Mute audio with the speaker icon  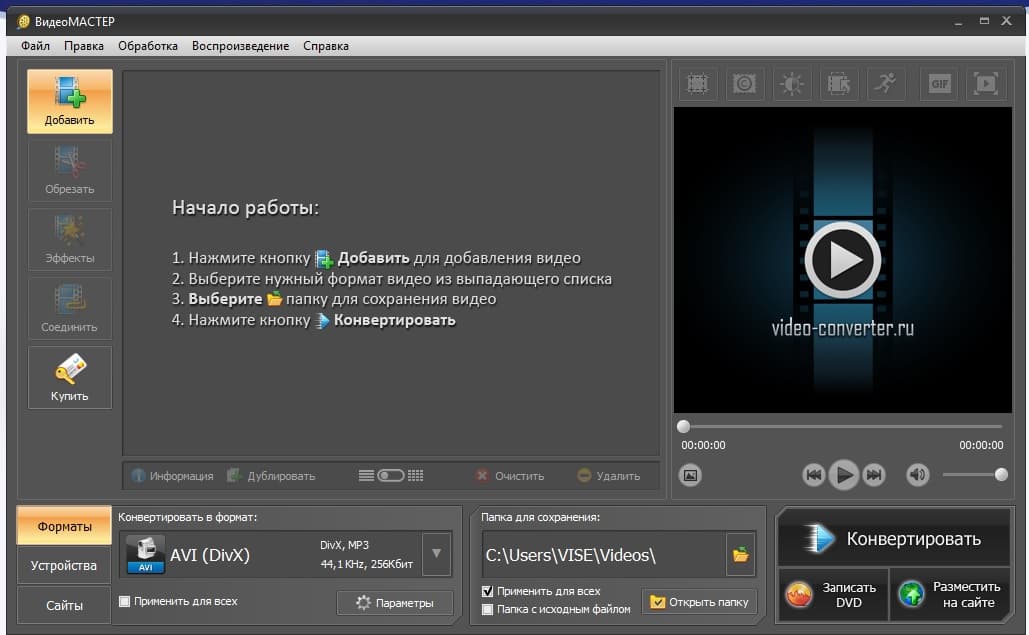point(917,474)
